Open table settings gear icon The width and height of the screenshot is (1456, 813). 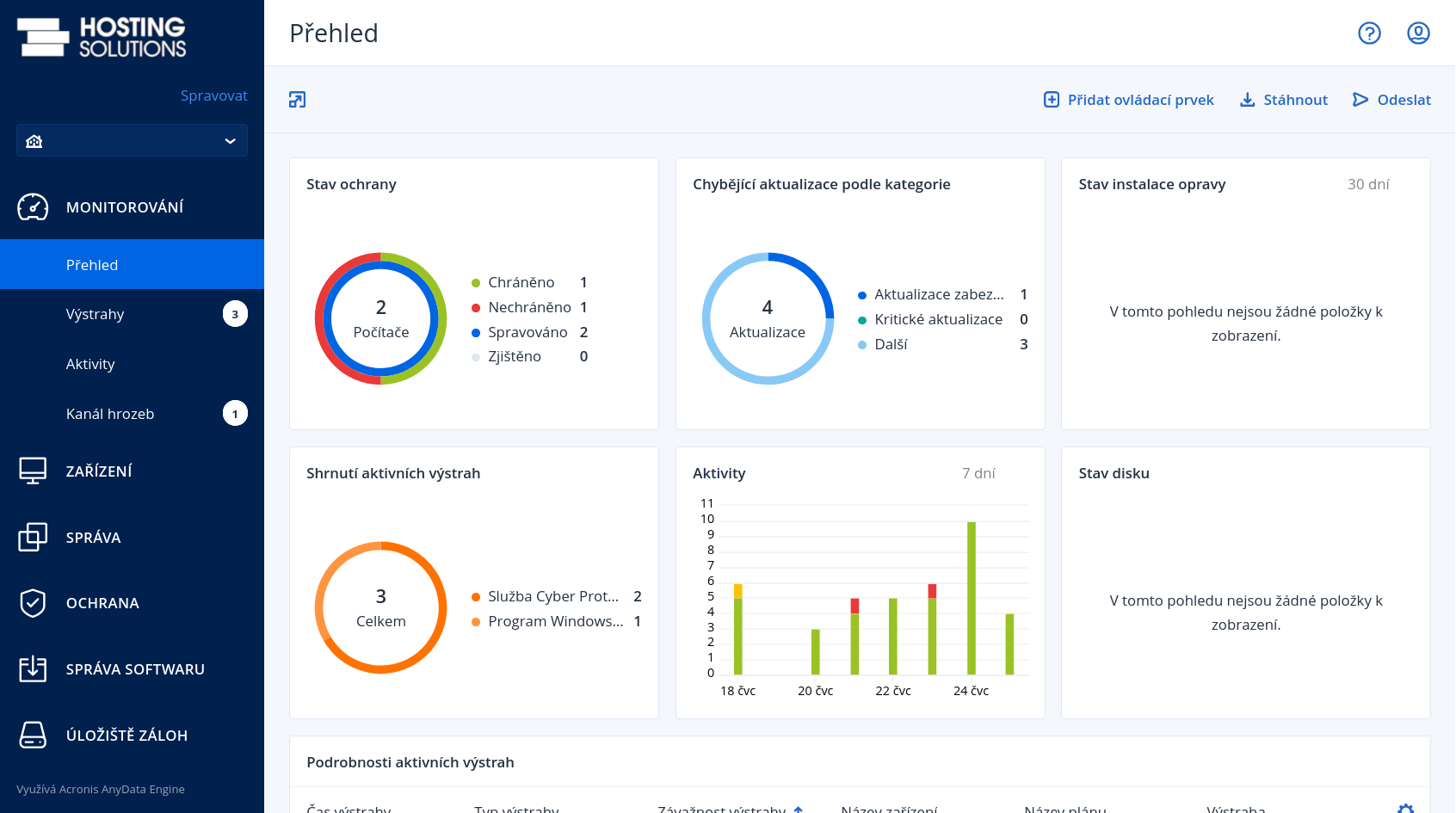click(x=1405, y=809)
